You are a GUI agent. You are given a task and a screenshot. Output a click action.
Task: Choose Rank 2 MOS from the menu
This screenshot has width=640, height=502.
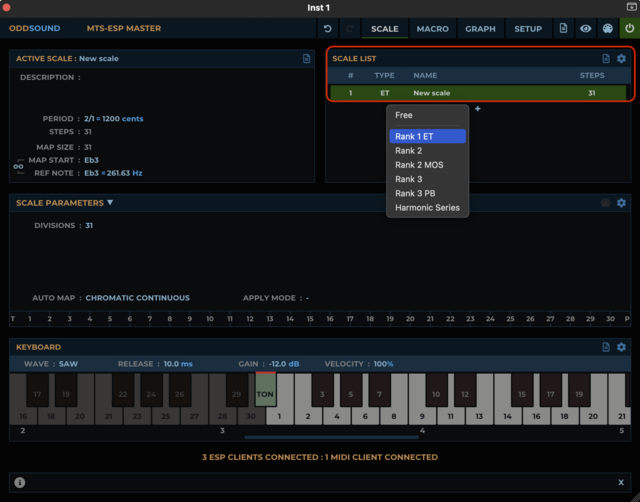point(427,165)
